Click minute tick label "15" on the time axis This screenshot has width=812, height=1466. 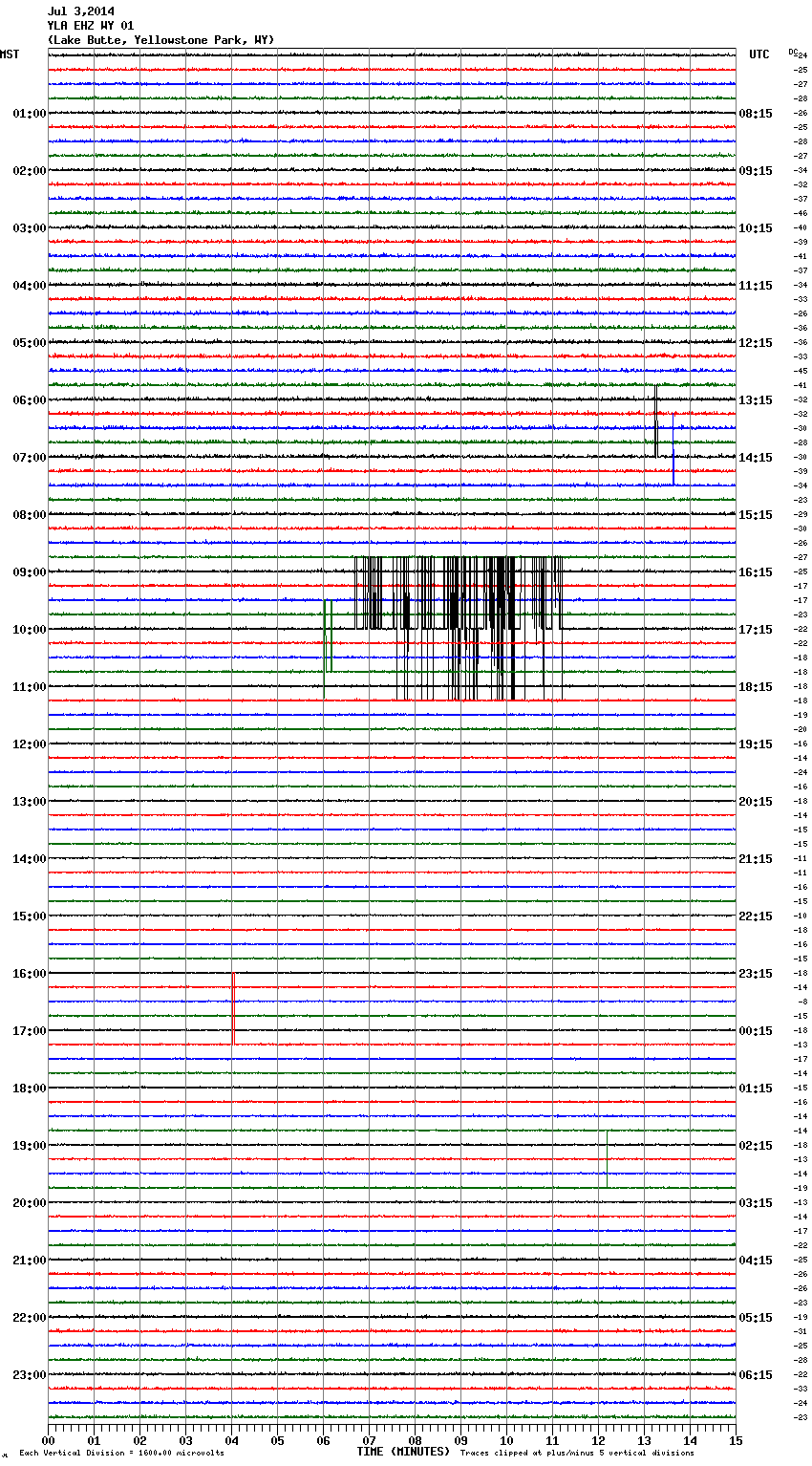point(736,1440)
